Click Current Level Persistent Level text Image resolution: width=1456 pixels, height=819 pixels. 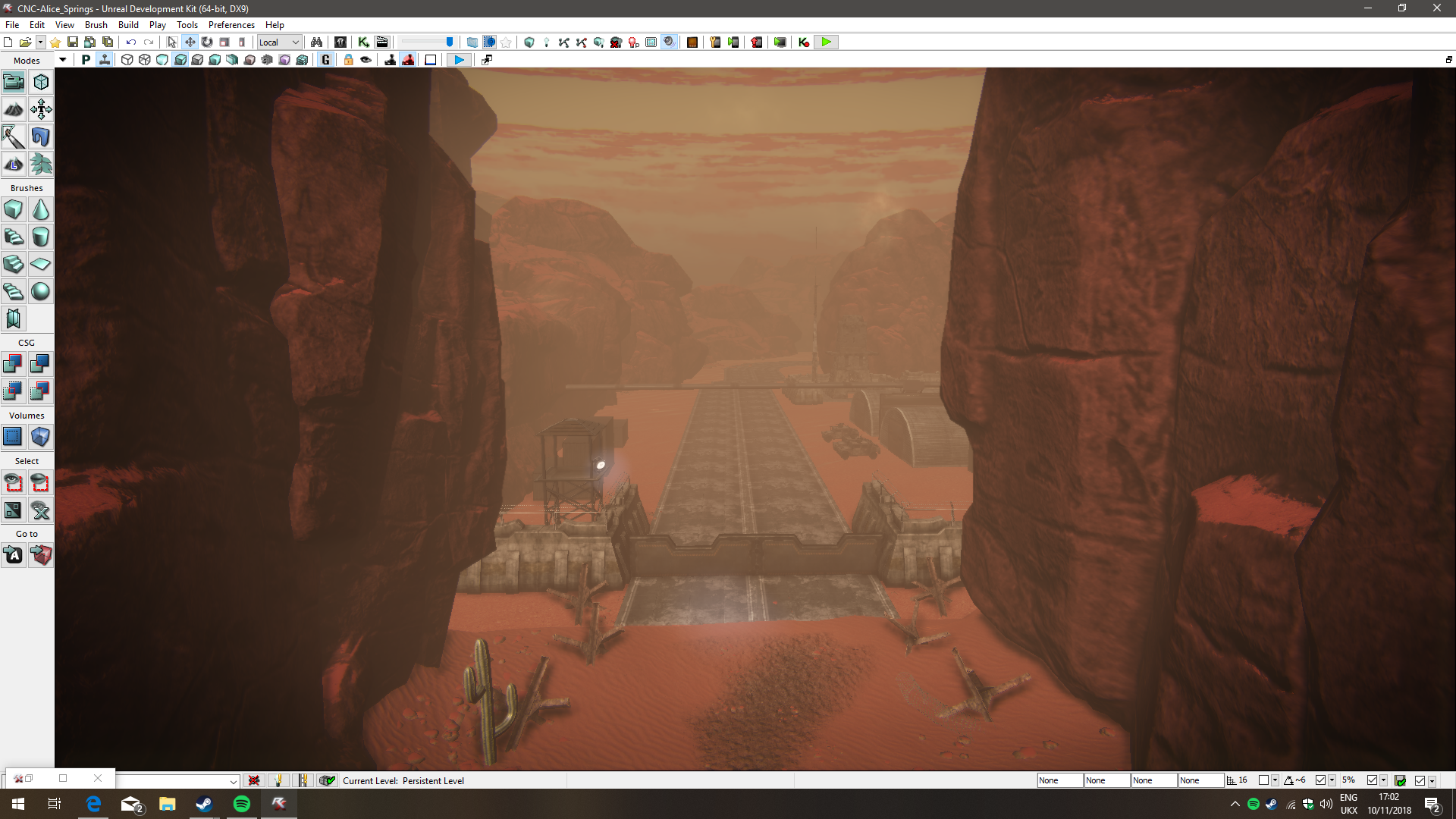tap(403, 780)
